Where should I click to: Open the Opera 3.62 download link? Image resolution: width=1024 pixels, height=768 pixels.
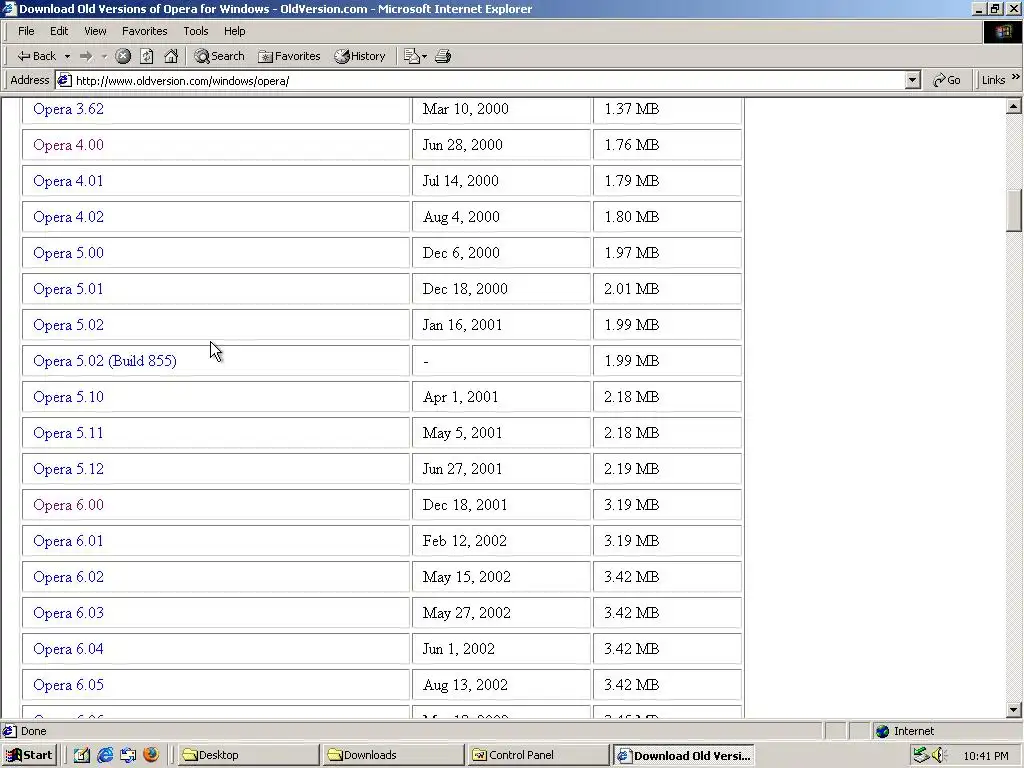(x=69, y=109)
